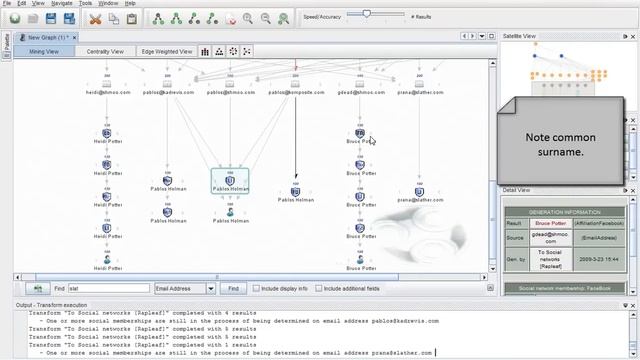The height and width of the screenshot is (360, 640).
Task: Select the New Graph (1) document tab
Action: pos(46,38)
